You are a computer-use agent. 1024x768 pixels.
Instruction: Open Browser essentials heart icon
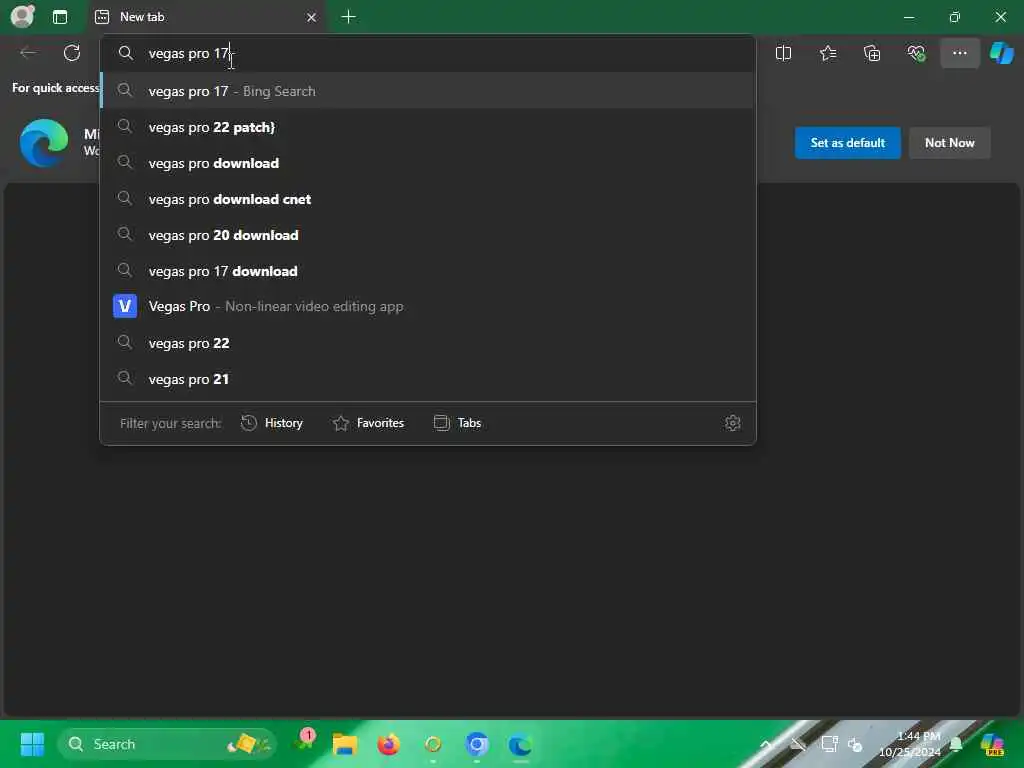click(916, 53)
